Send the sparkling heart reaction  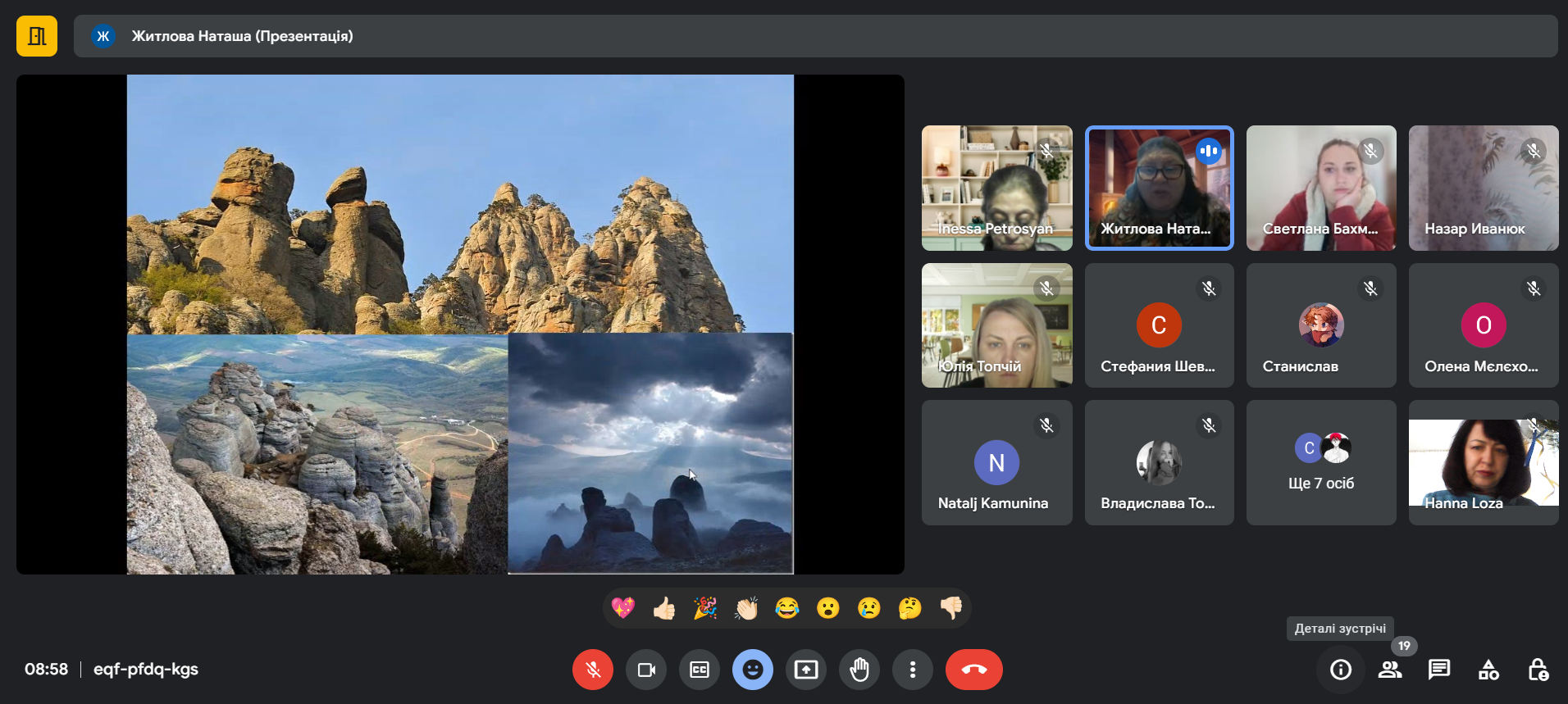click(x=623, y=608)
